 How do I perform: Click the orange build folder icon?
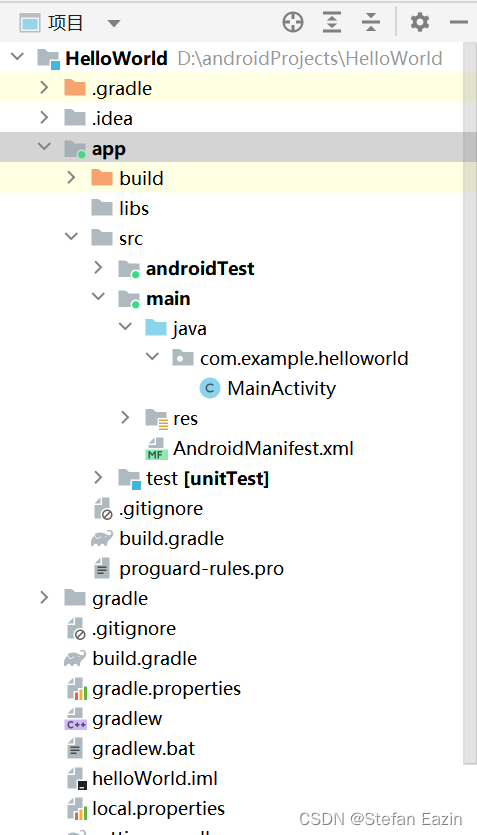pos(102,178)
